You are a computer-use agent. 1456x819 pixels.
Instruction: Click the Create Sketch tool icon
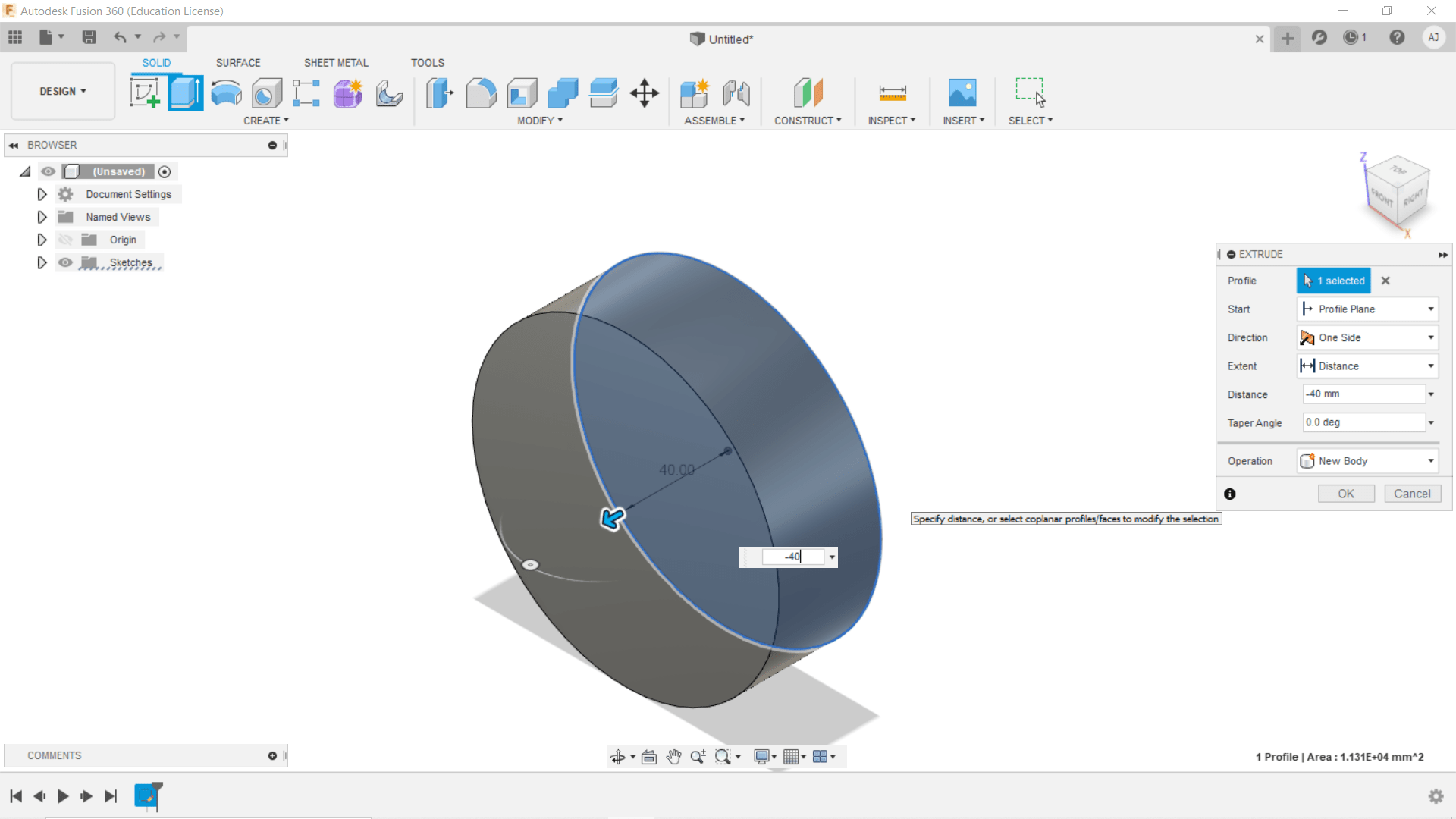[x=145, y=93]
